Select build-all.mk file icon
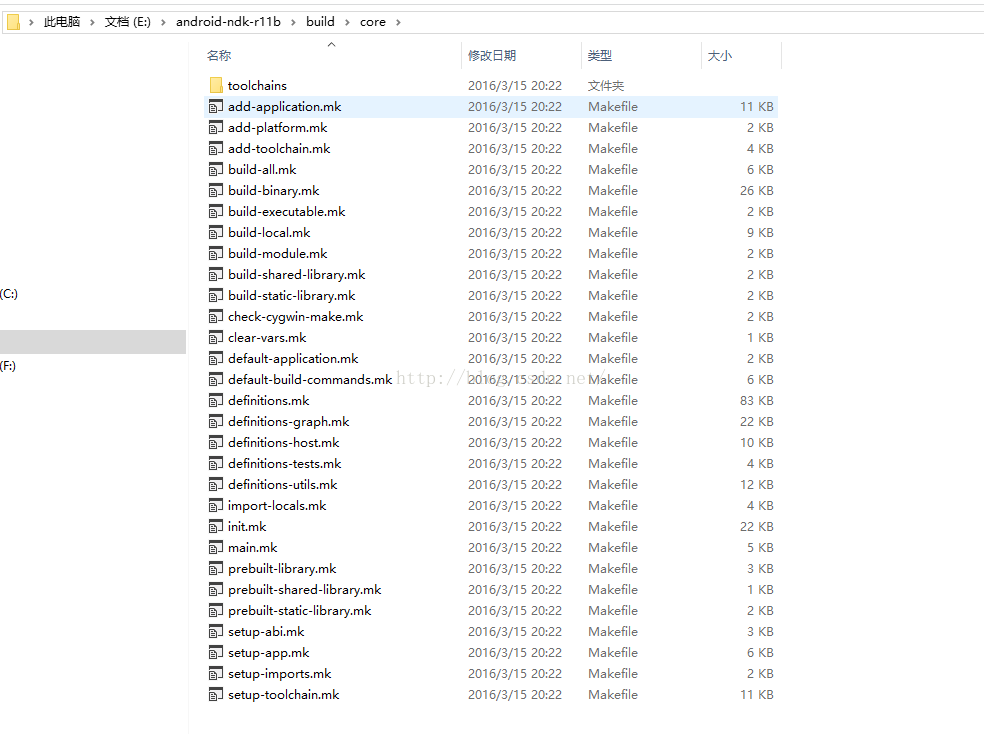This screenshot has height=734, width=984. 216,170
